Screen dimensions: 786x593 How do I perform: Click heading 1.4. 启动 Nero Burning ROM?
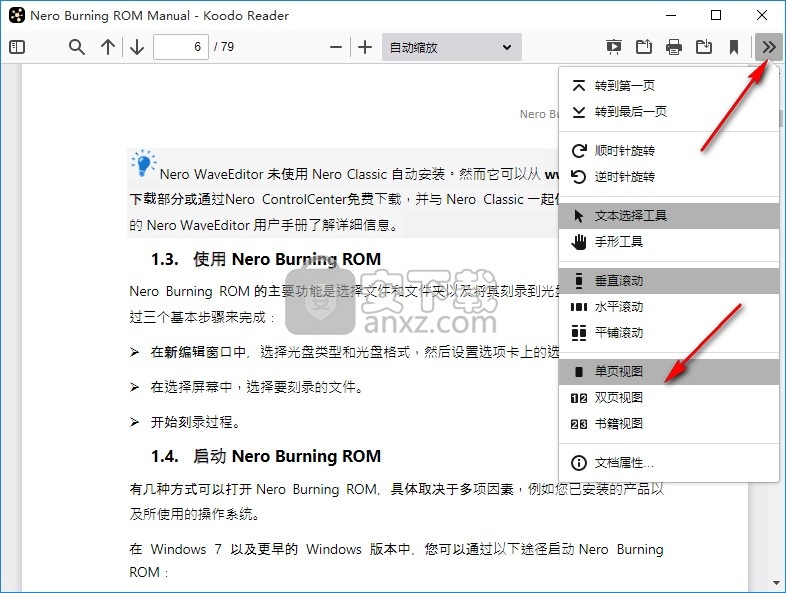click(266, 456)
